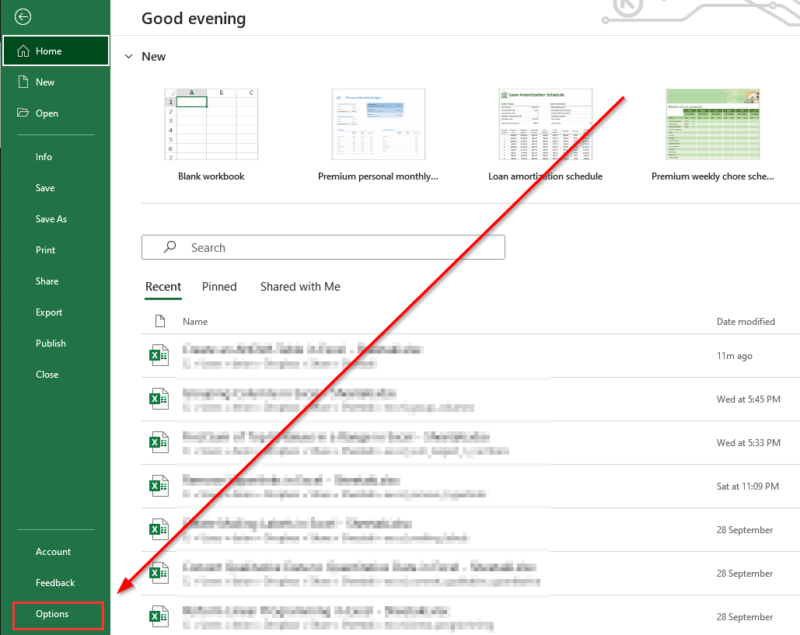Switch to Shared with Me tab
The image size is (800, 635).
tap(300, 287)
